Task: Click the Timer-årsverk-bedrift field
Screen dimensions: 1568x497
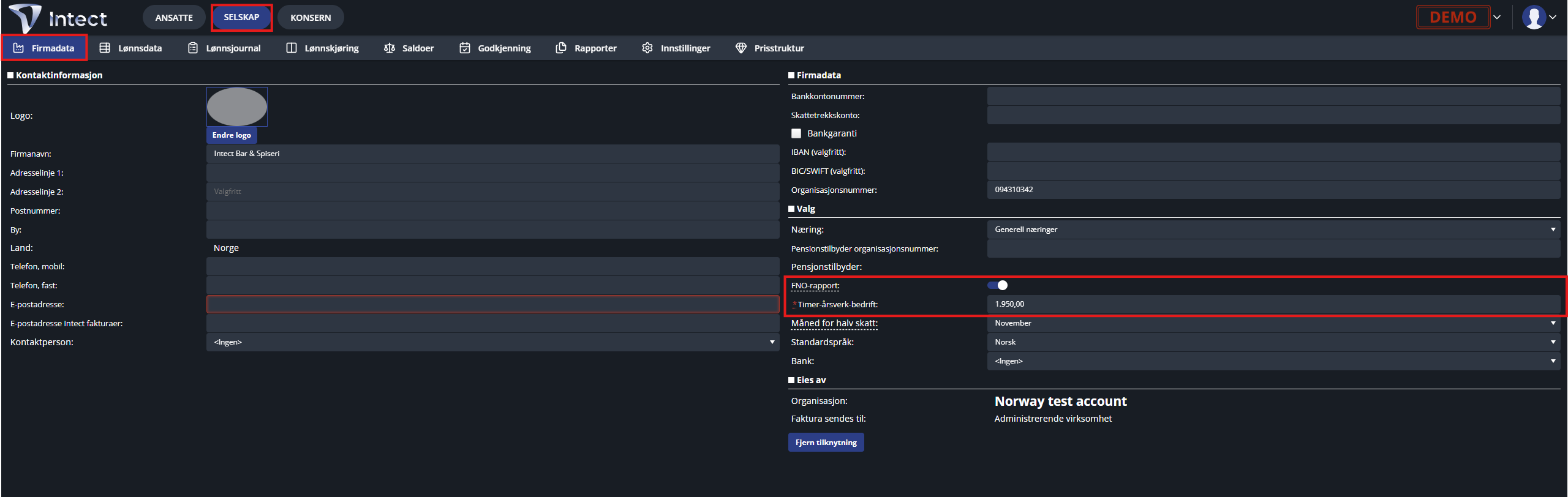Action: pos(1273,304)
